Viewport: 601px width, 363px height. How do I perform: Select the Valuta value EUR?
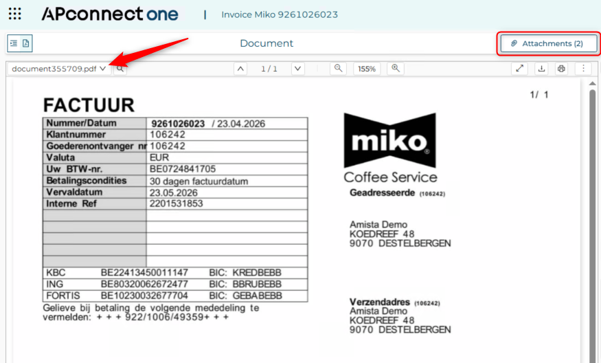point(159,158)
